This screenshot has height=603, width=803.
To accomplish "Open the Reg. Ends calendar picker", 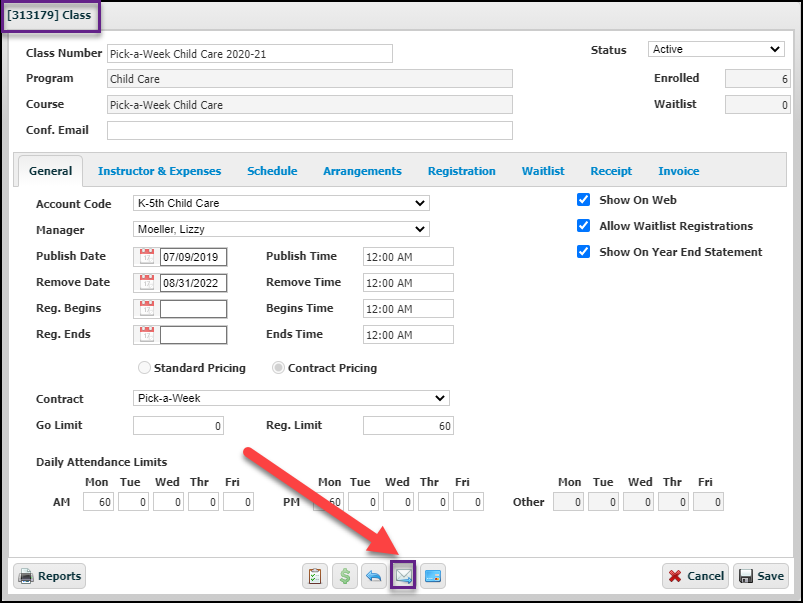I will [x=146, y=335].
